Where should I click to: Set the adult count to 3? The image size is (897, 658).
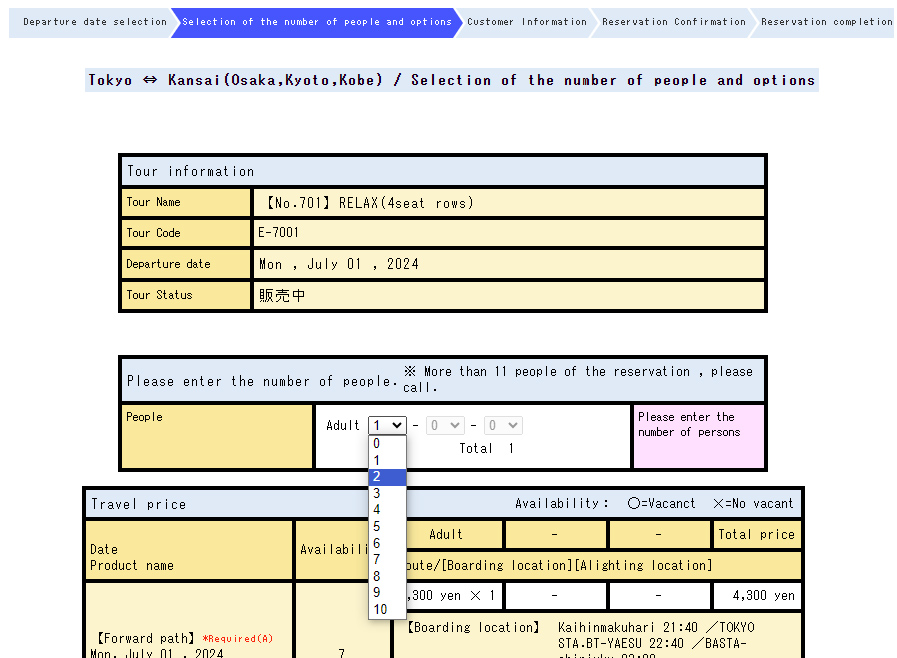coord(386,494)
